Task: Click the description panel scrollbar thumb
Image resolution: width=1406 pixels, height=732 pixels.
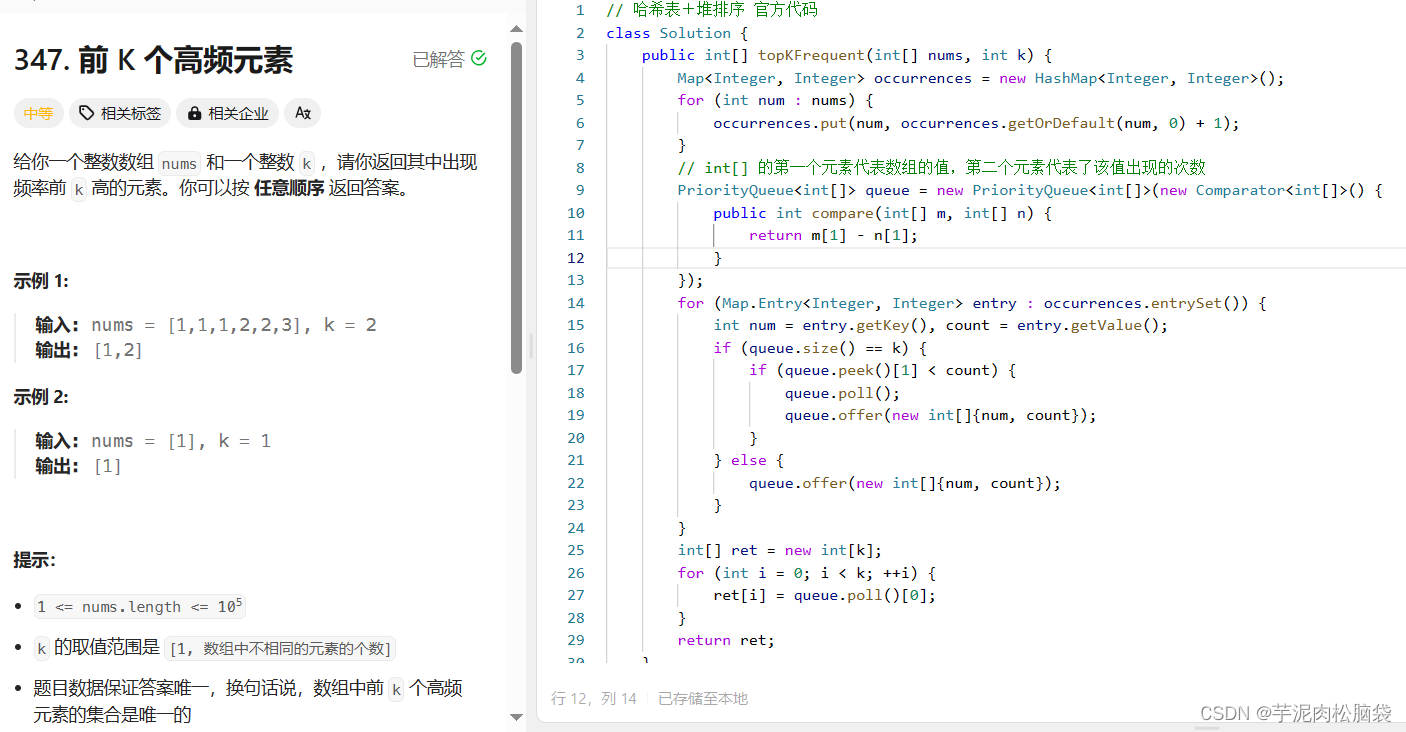Action: point(517,208)
